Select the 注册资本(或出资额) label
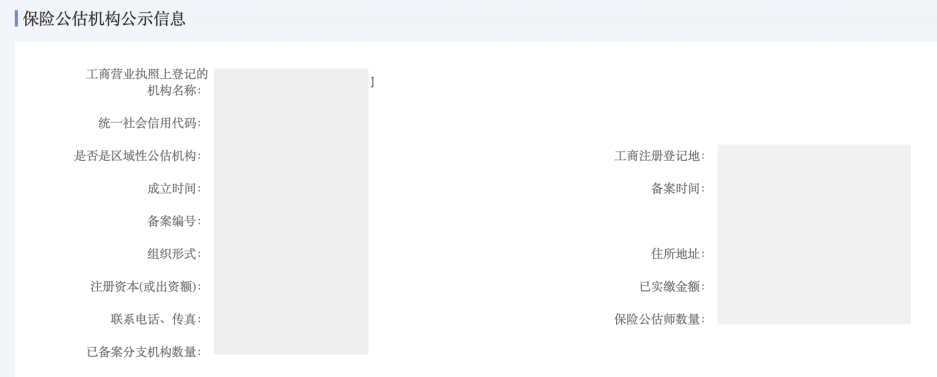The image size is (937, 377). click(x=145, y=287)
